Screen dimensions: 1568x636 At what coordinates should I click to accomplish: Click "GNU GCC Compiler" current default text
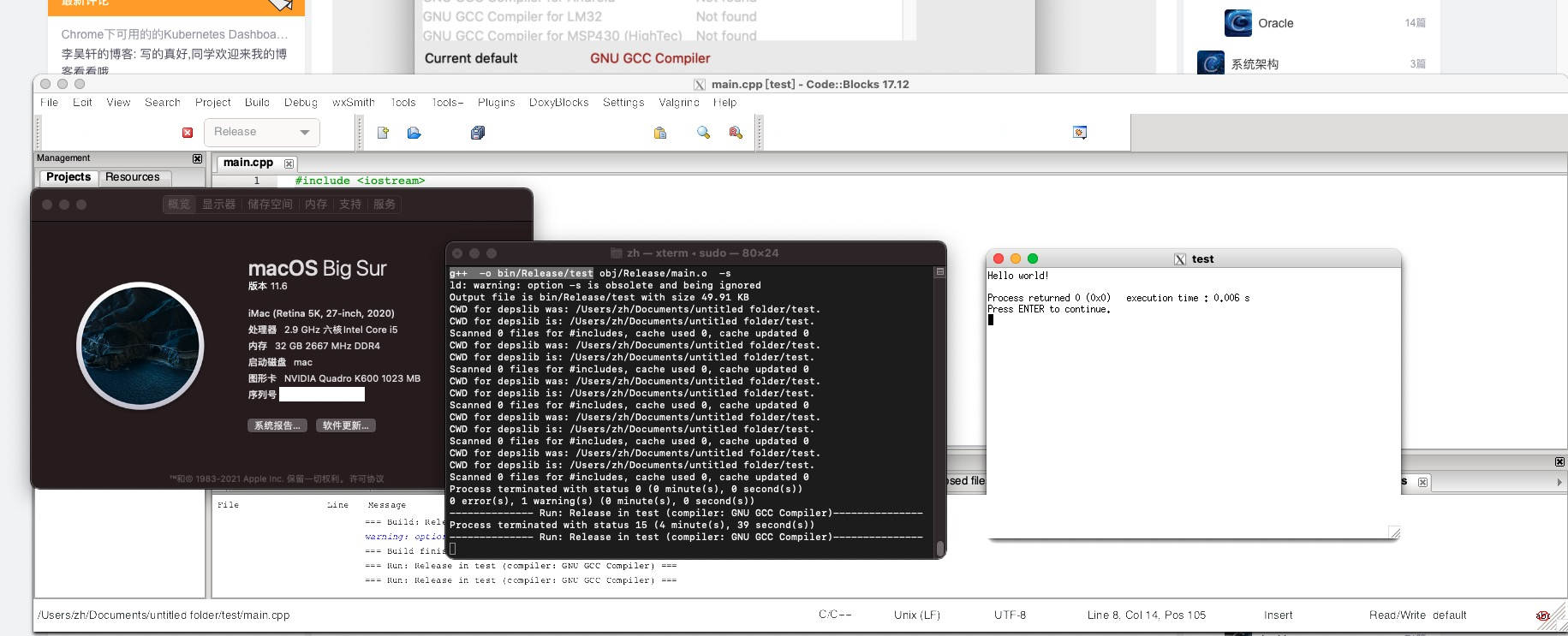[650, 58]
